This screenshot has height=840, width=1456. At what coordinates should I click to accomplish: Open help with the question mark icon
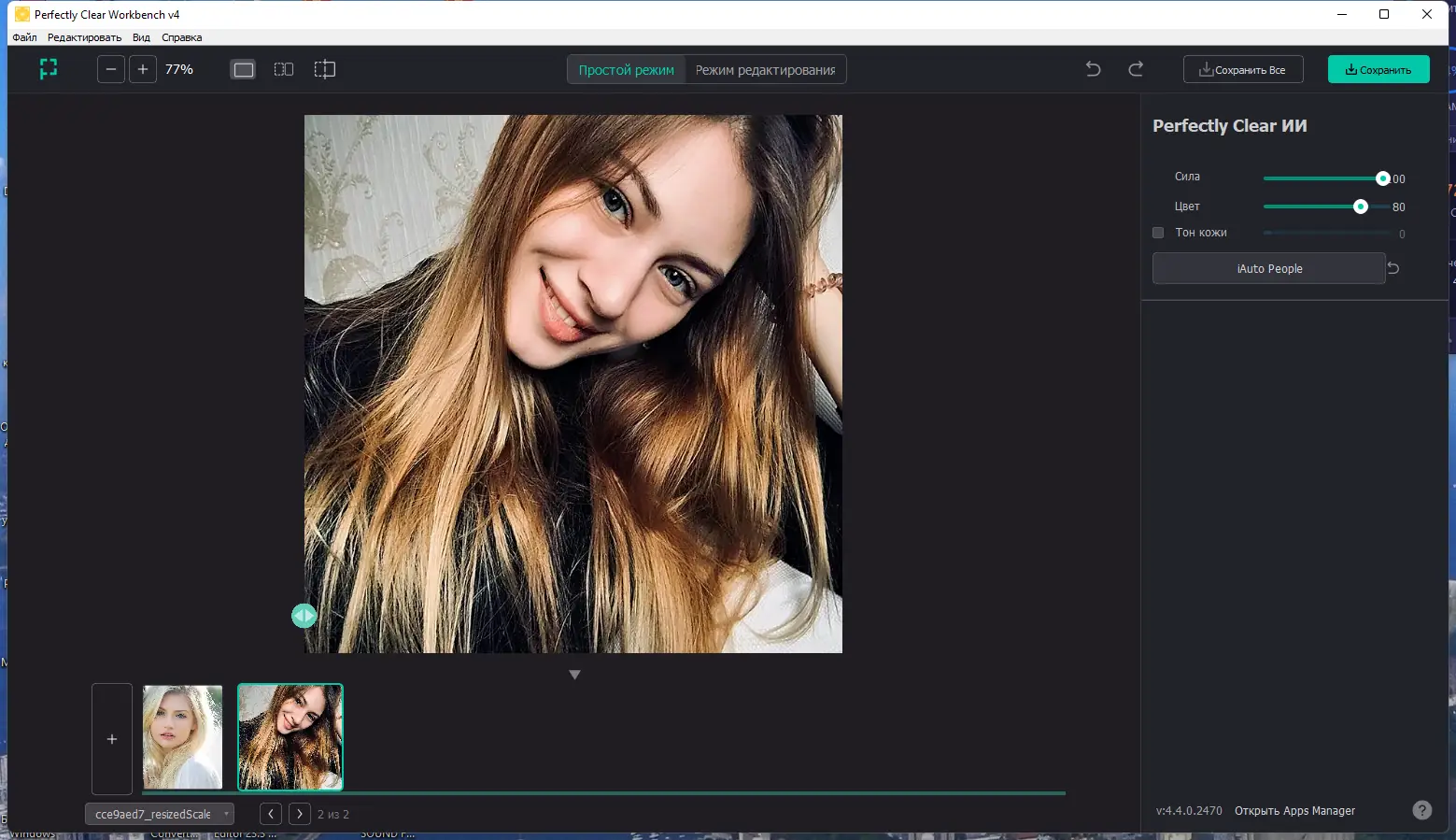coord(1421,810)
